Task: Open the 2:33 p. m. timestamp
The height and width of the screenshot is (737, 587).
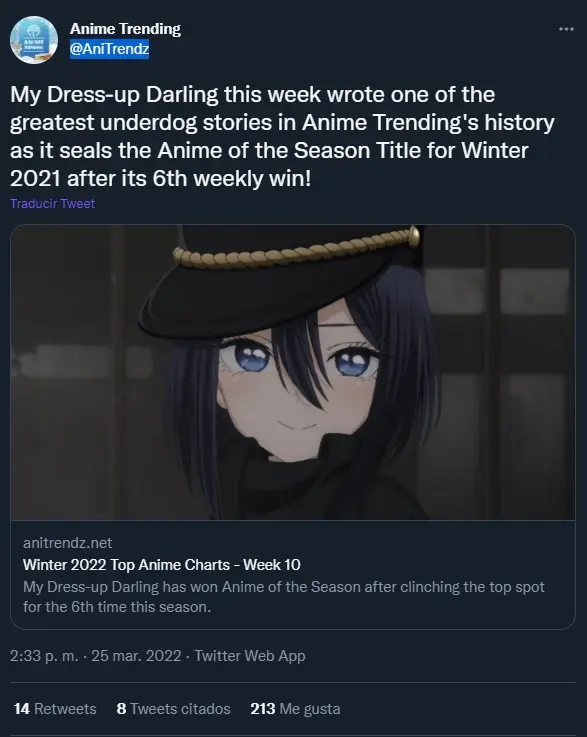Action: (44, 656)
